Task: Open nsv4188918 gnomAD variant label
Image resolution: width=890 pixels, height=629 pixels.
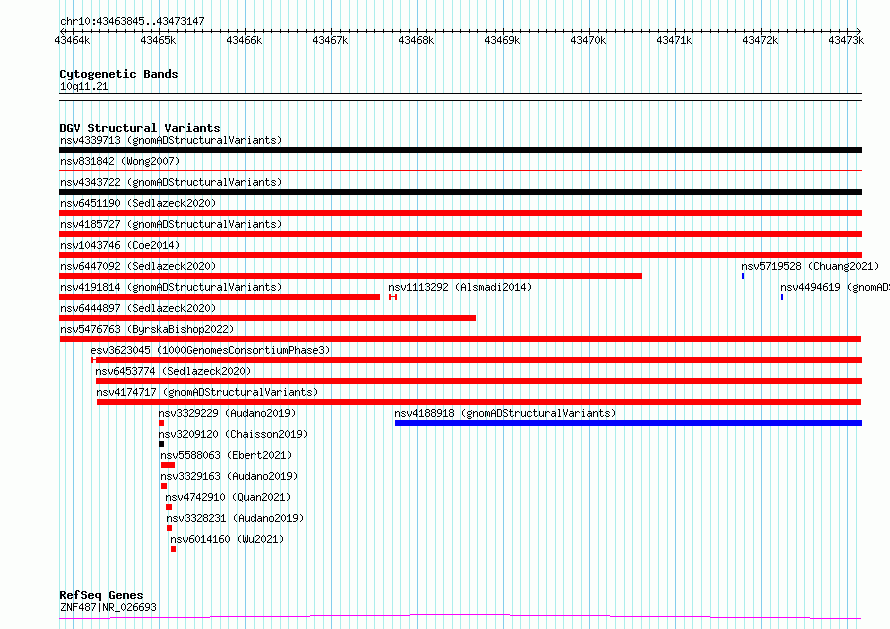Action: [x=505, y=413]
